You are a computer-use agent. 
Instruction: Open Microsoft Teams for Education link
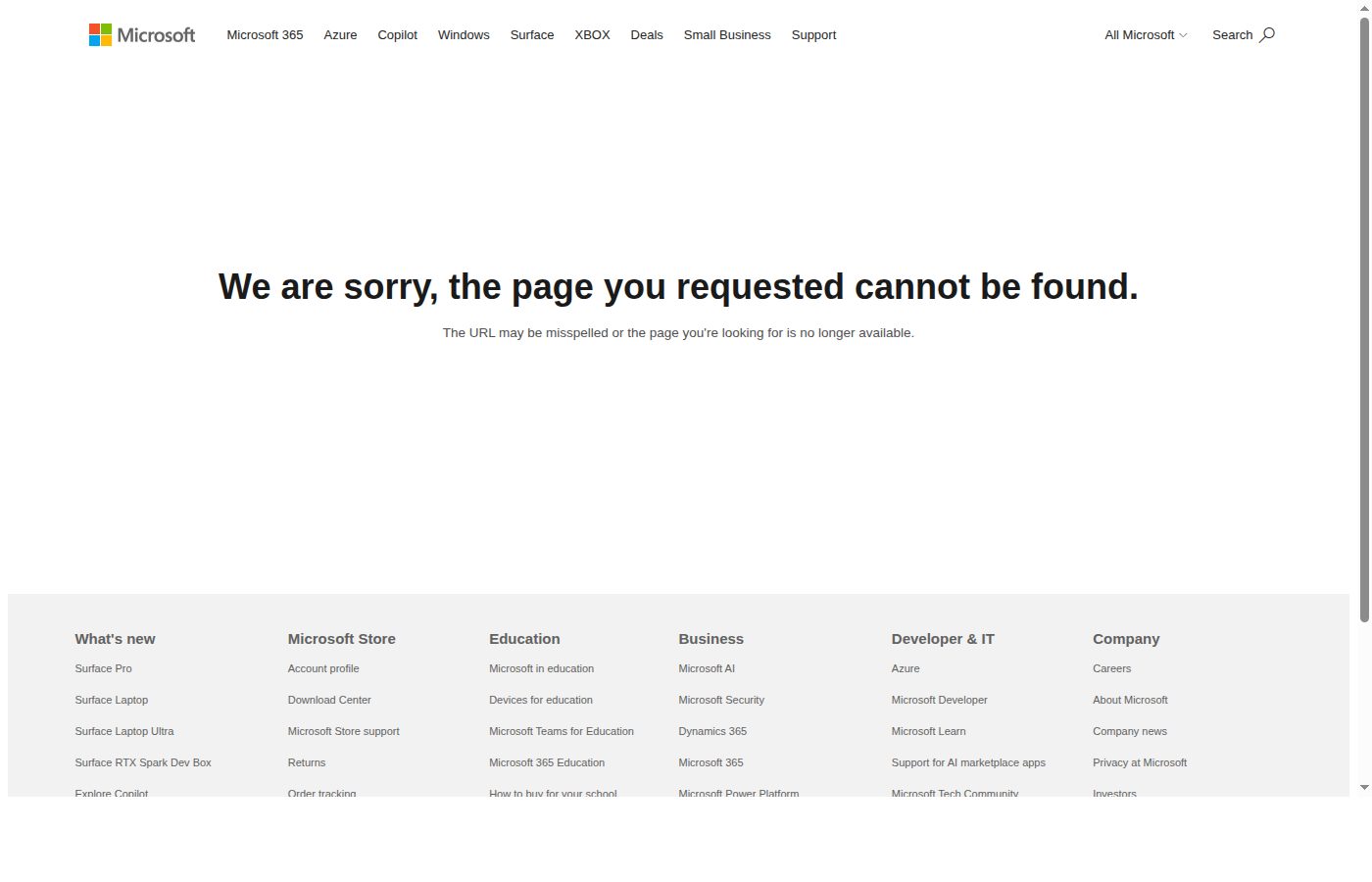tap(562, 731)
